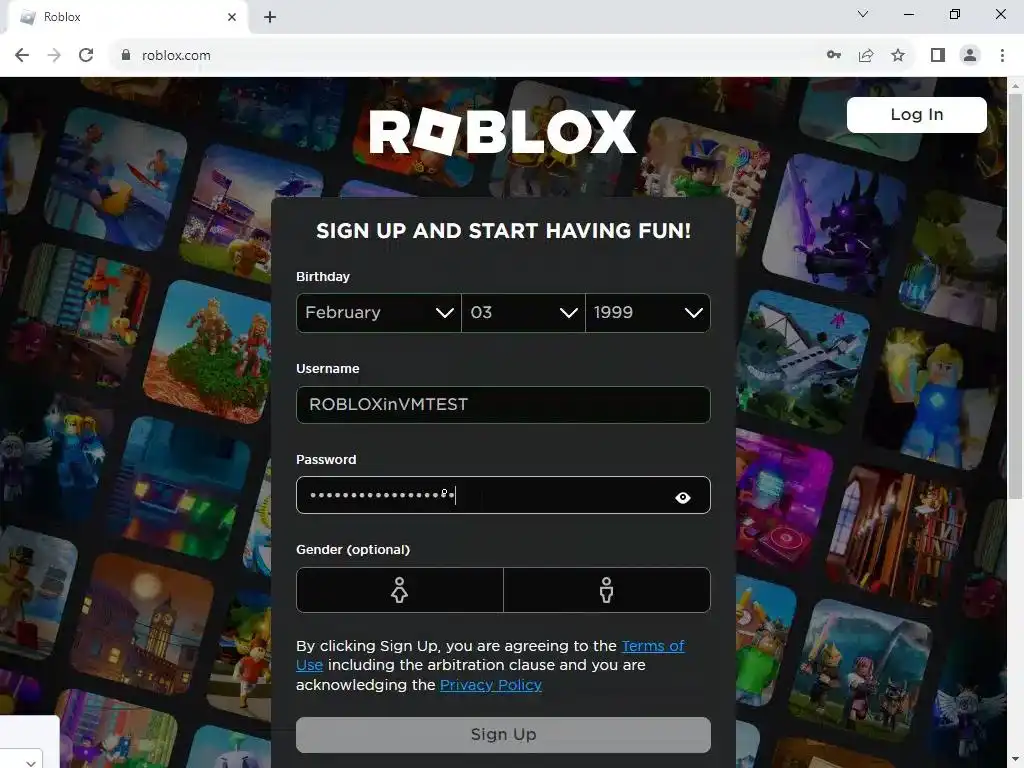Restore down the Chrome window
Screen dimensions: 1024x768
click(x=955, y=14)
